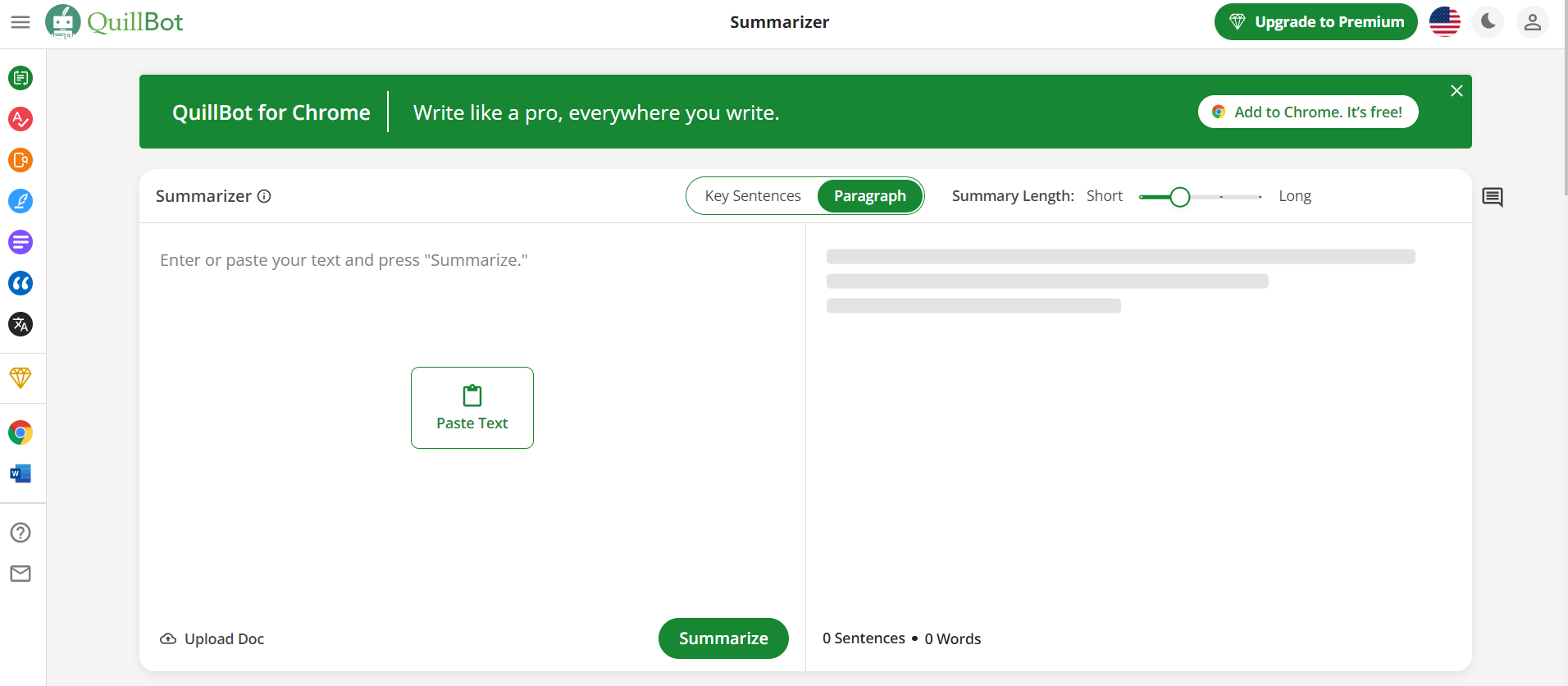Viewport: 1568px width, 686px height.
Task: Click the Paste Text box
Action: [472, 408]
